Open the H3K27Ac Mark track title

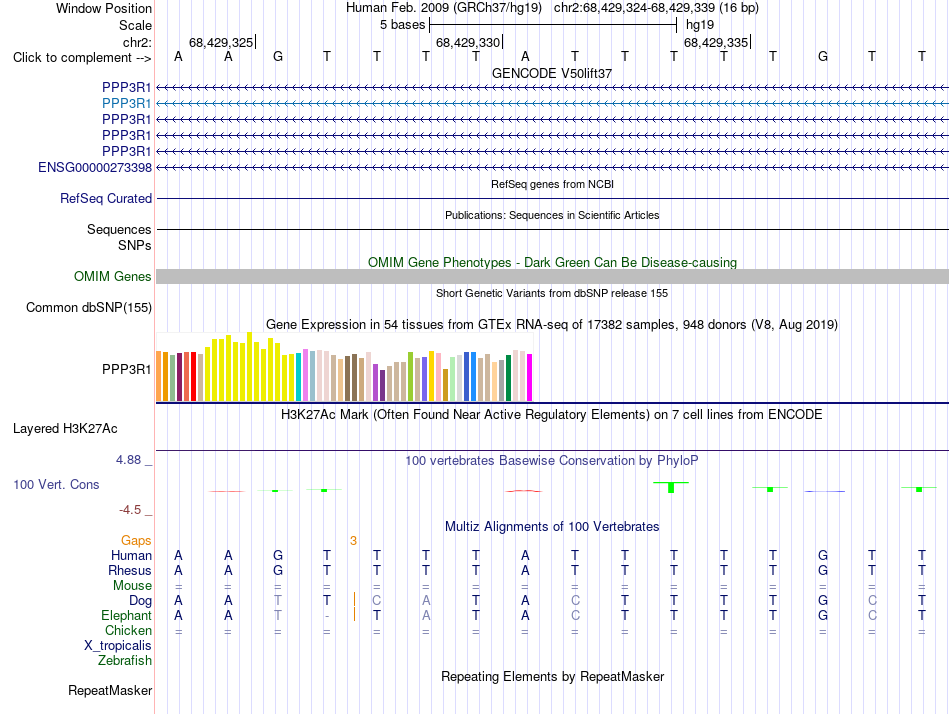[552, 415]
